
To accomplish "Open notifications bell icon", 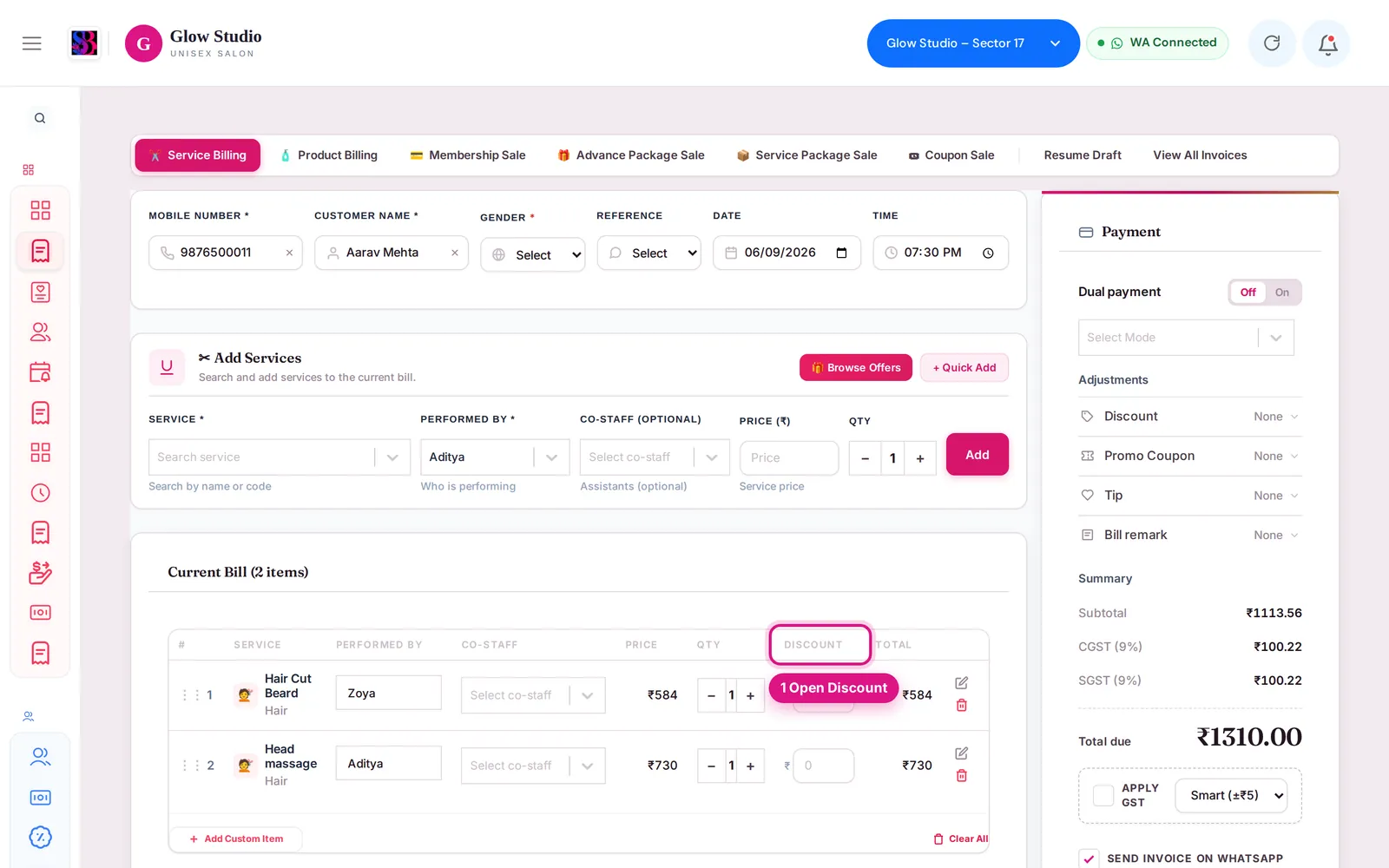I will coord(1327,43).
